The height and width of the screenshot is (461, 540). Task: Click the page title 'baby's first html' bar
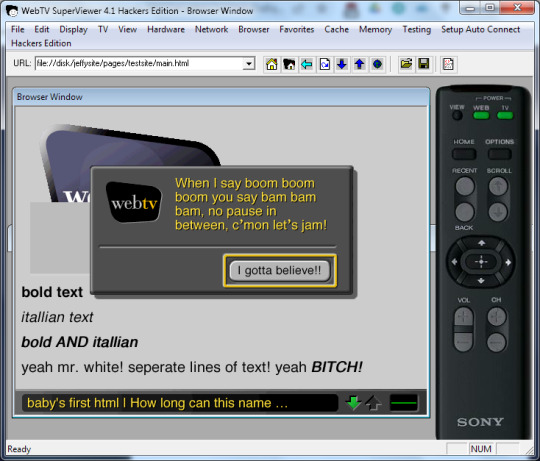(x=180, y=403)
